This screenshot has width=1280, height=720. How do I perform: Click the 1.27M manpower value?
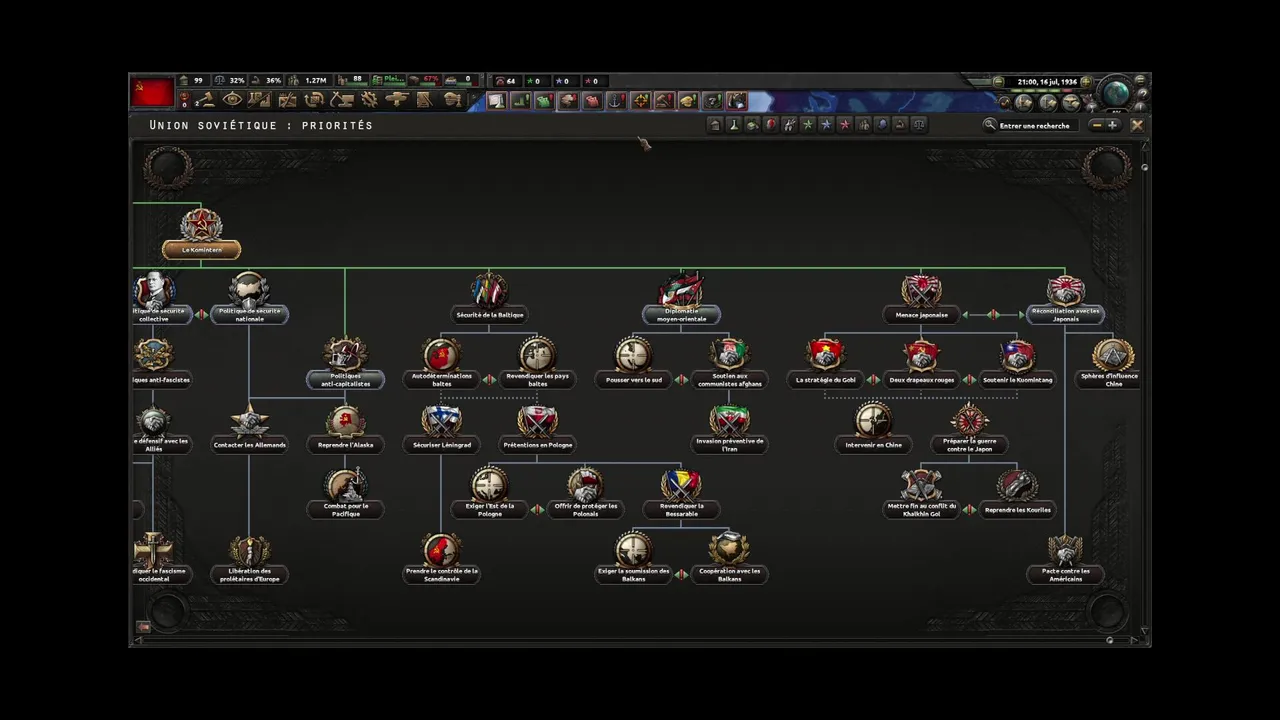tap(316, 81)
